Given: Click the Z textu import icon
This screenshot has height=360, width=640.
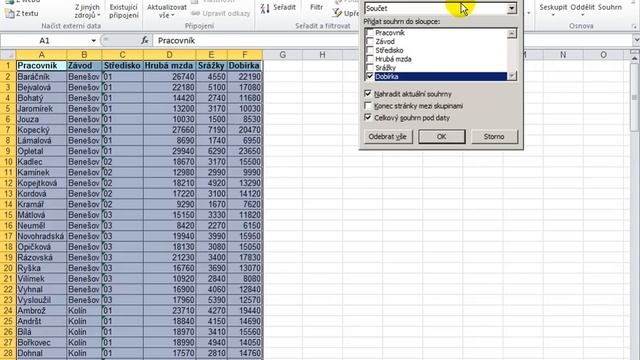Looking at the screenshot, I should coord(10,14).
